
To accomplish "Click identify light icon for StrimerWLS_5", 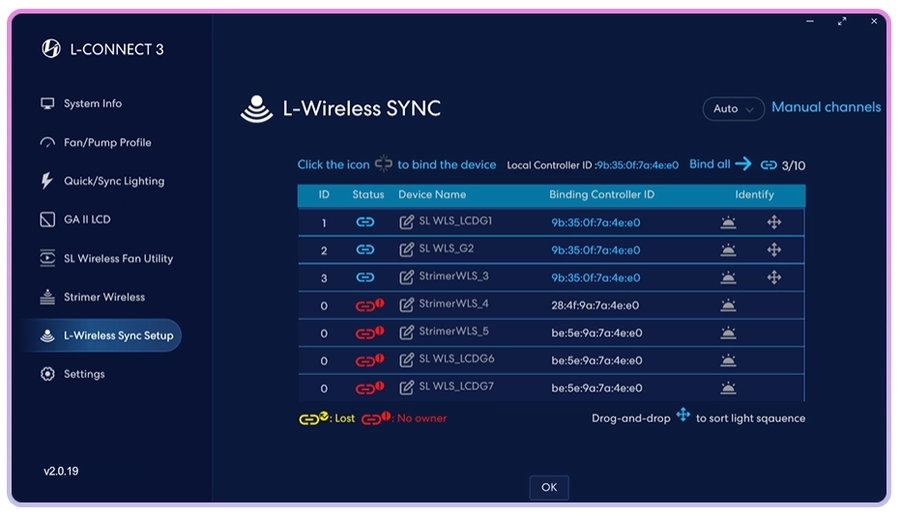I will coord(728,333).
